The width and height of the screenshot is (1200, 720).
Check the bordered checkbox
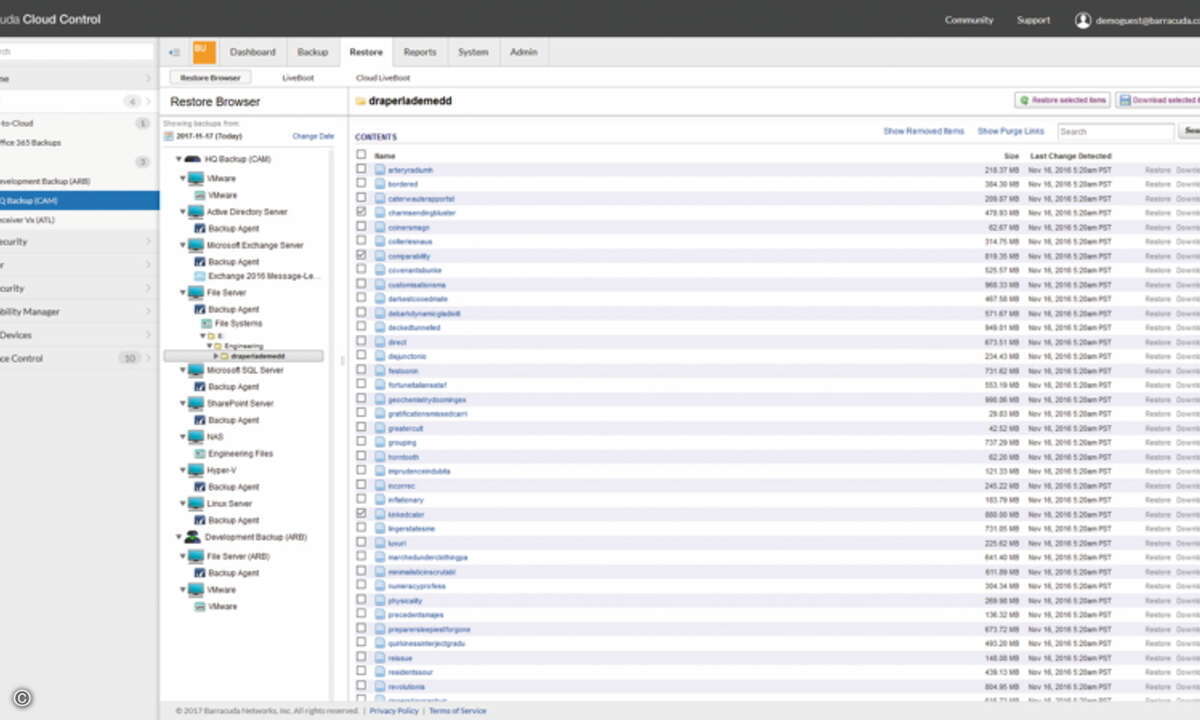(361, 184)
